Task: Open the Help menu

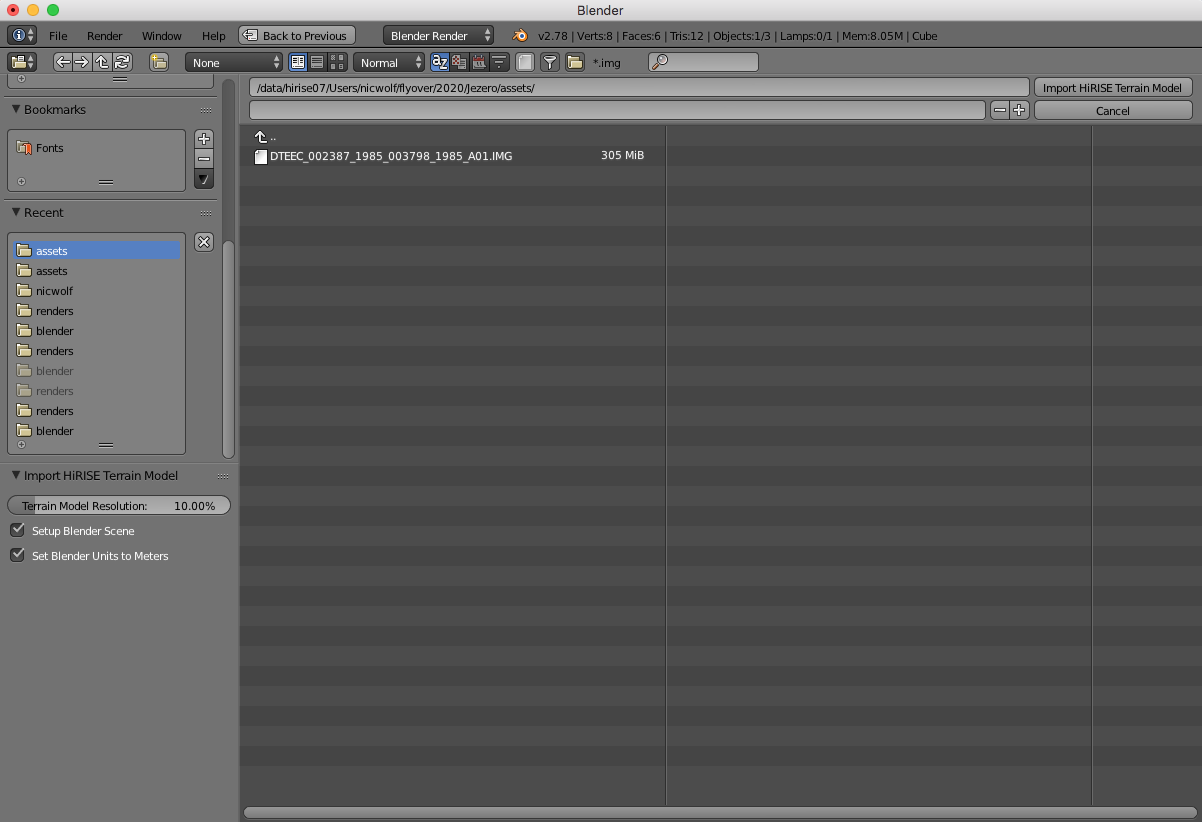Action: (x=213, y=35)
